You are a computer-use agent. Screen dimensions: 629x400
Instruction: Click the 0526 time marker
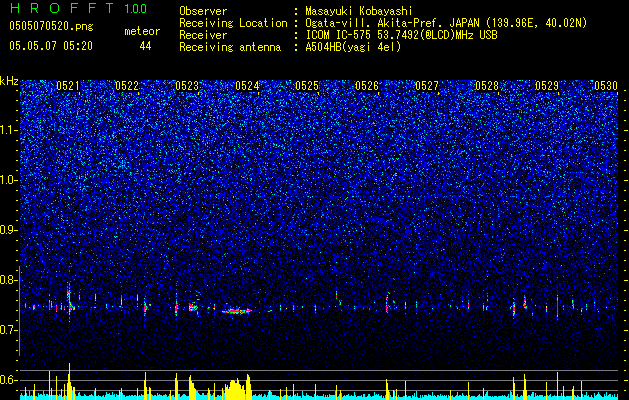[x=367, y=86]
